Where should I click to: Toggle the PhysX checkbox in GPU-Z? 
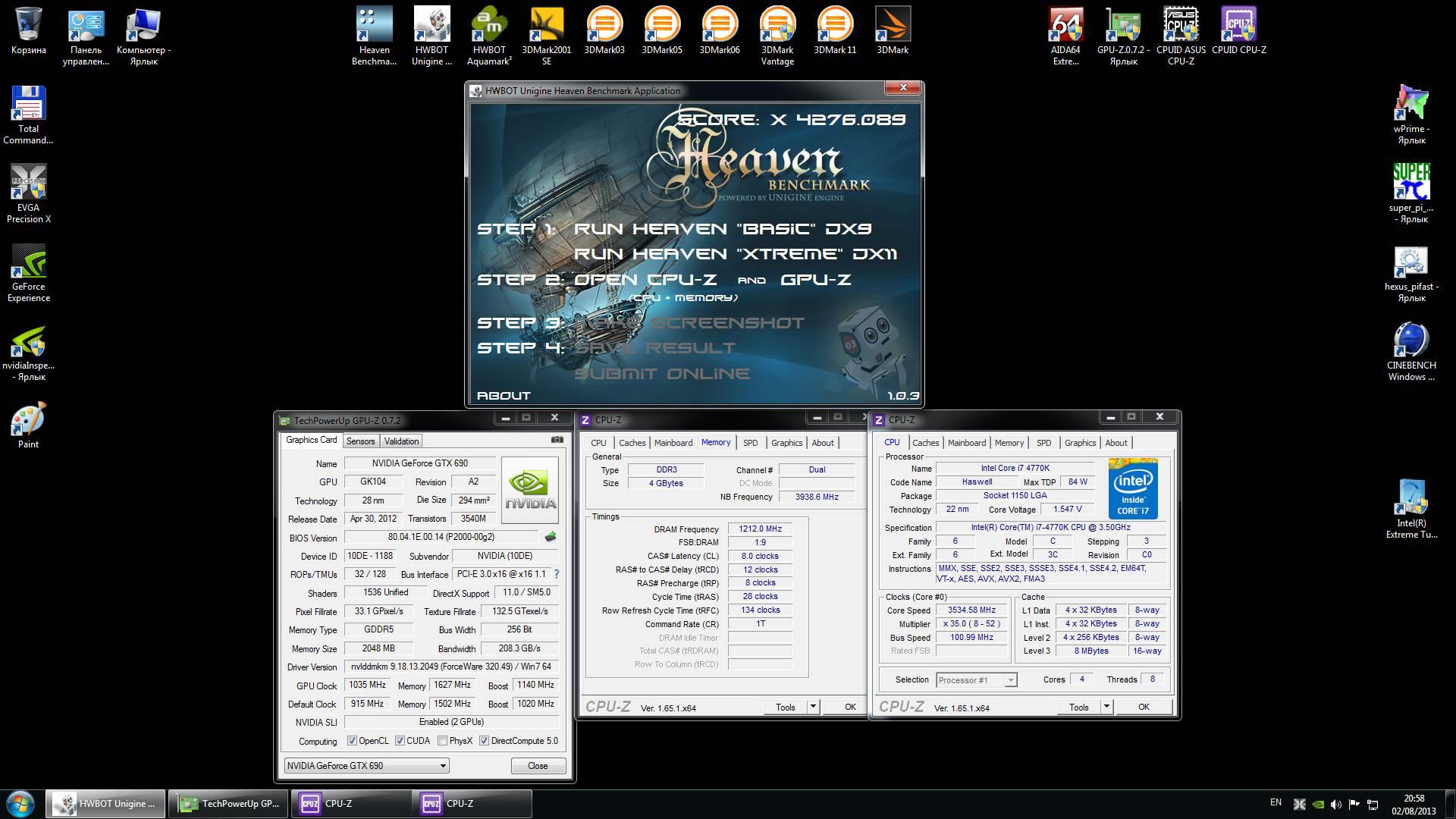pyautogui.click(x=442, y=741)
